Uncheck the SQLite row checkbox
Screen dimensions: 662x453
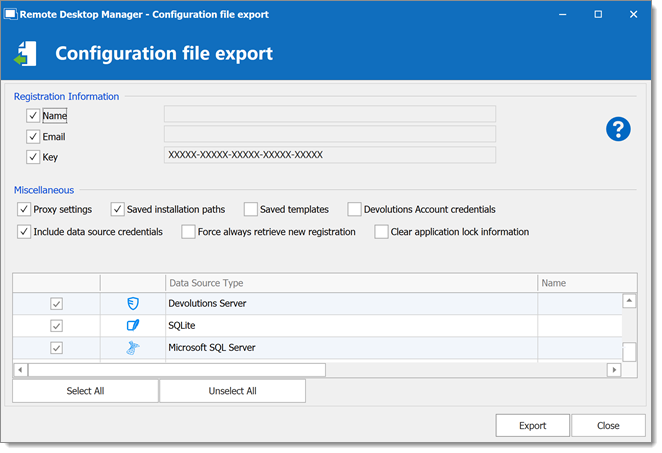[x=57, y=326]
